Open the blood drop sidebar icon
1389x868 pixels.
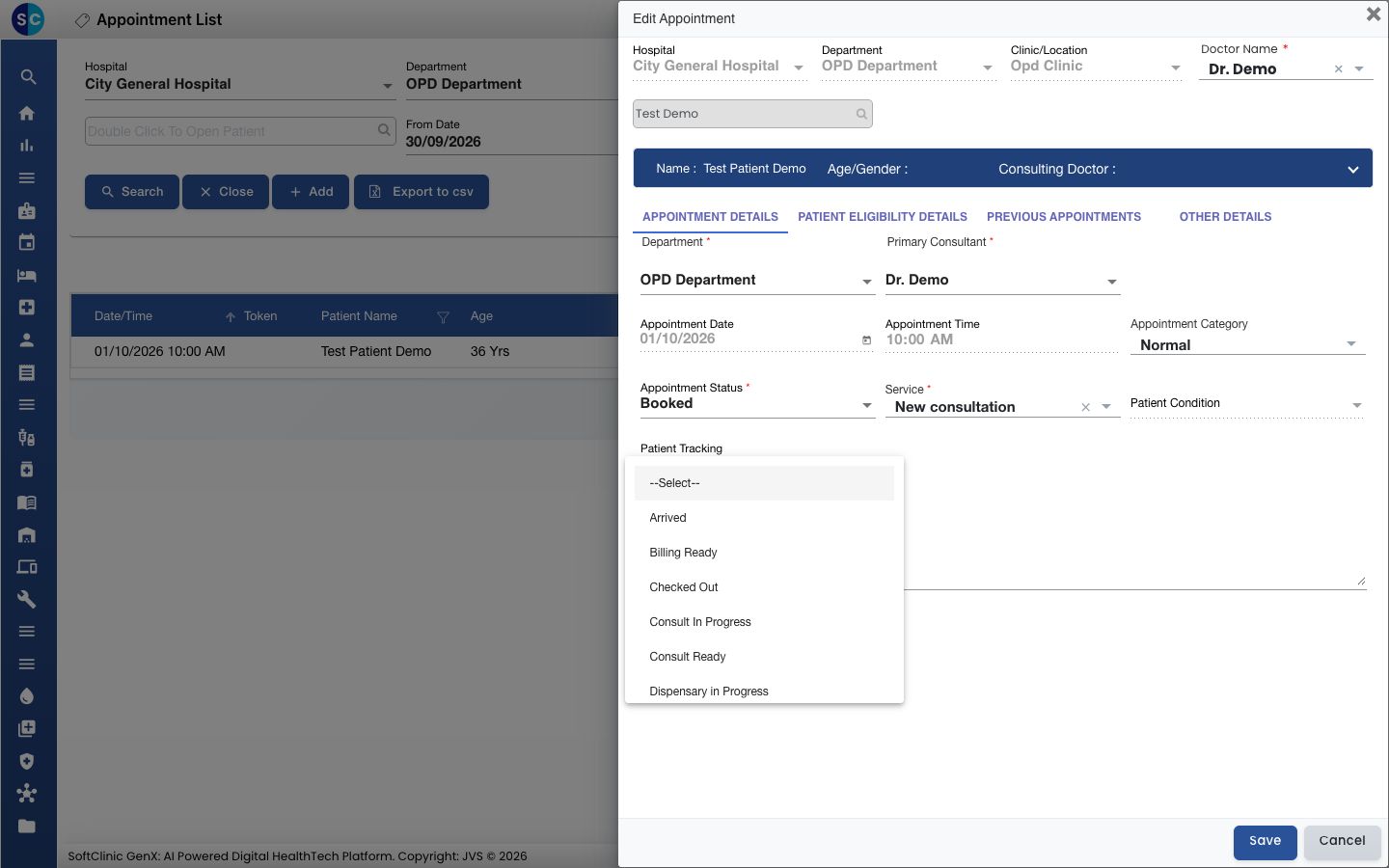coord(27,696)
